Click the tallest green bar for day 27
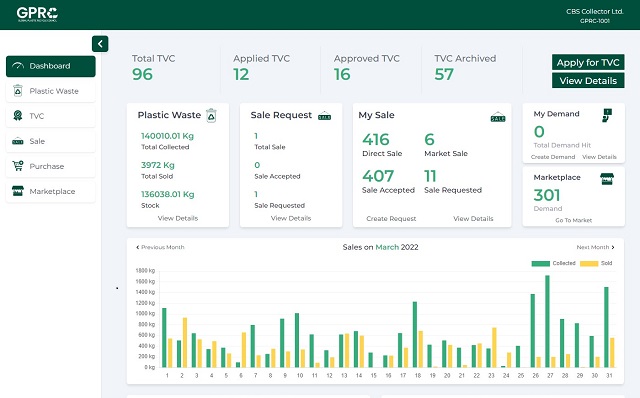The image size is (640, 398). tap(547, 321)
